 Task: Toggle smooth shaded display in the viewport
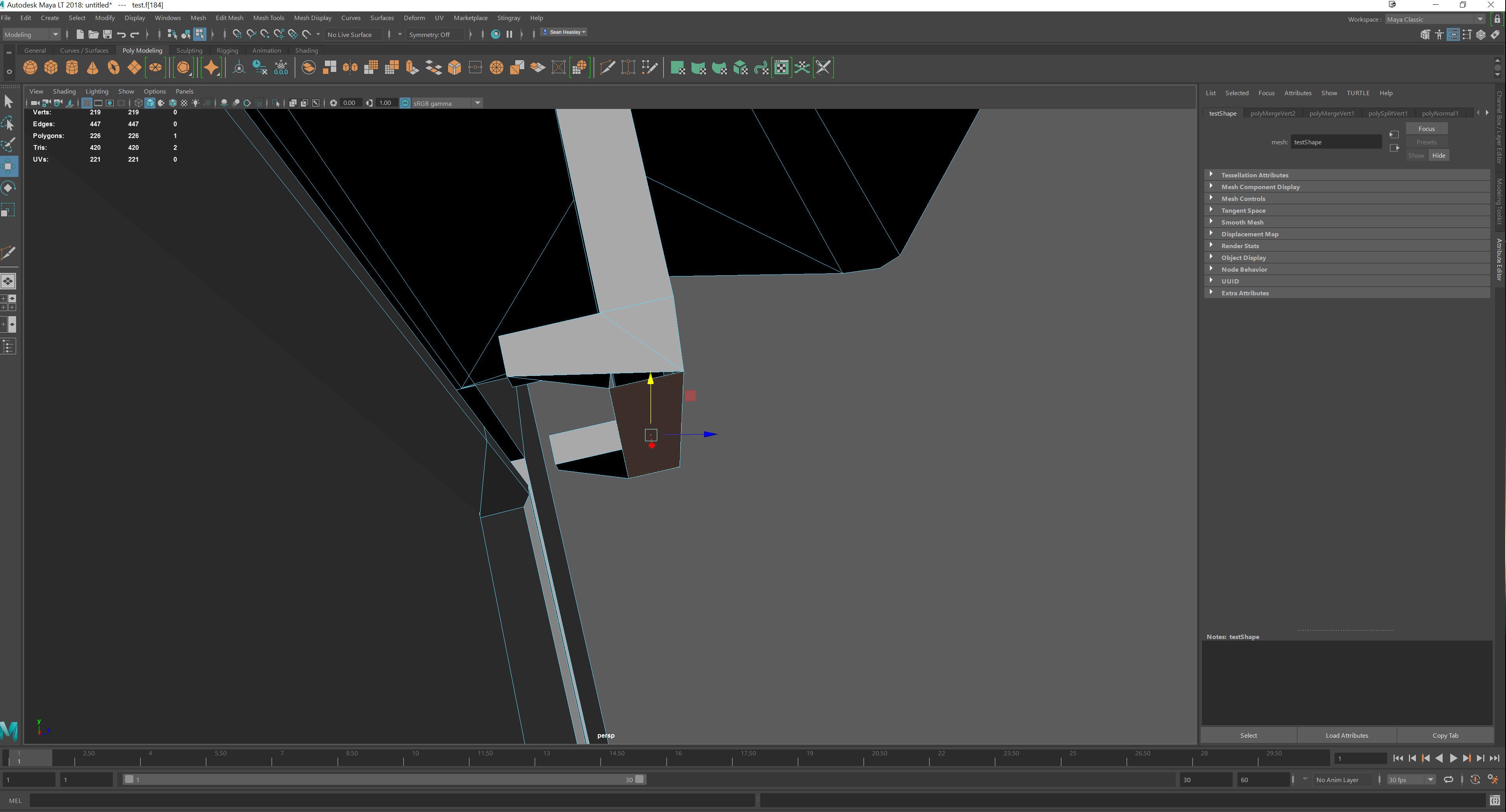[x=150, y=103]
